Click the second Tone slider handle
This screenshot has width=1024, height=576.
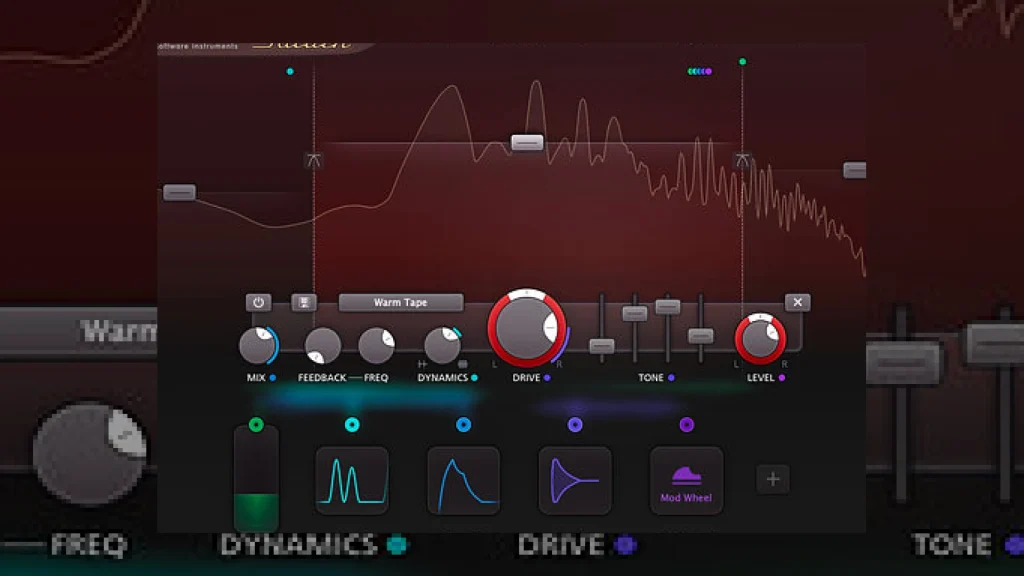pyautogui.click(x=634, y=314)
